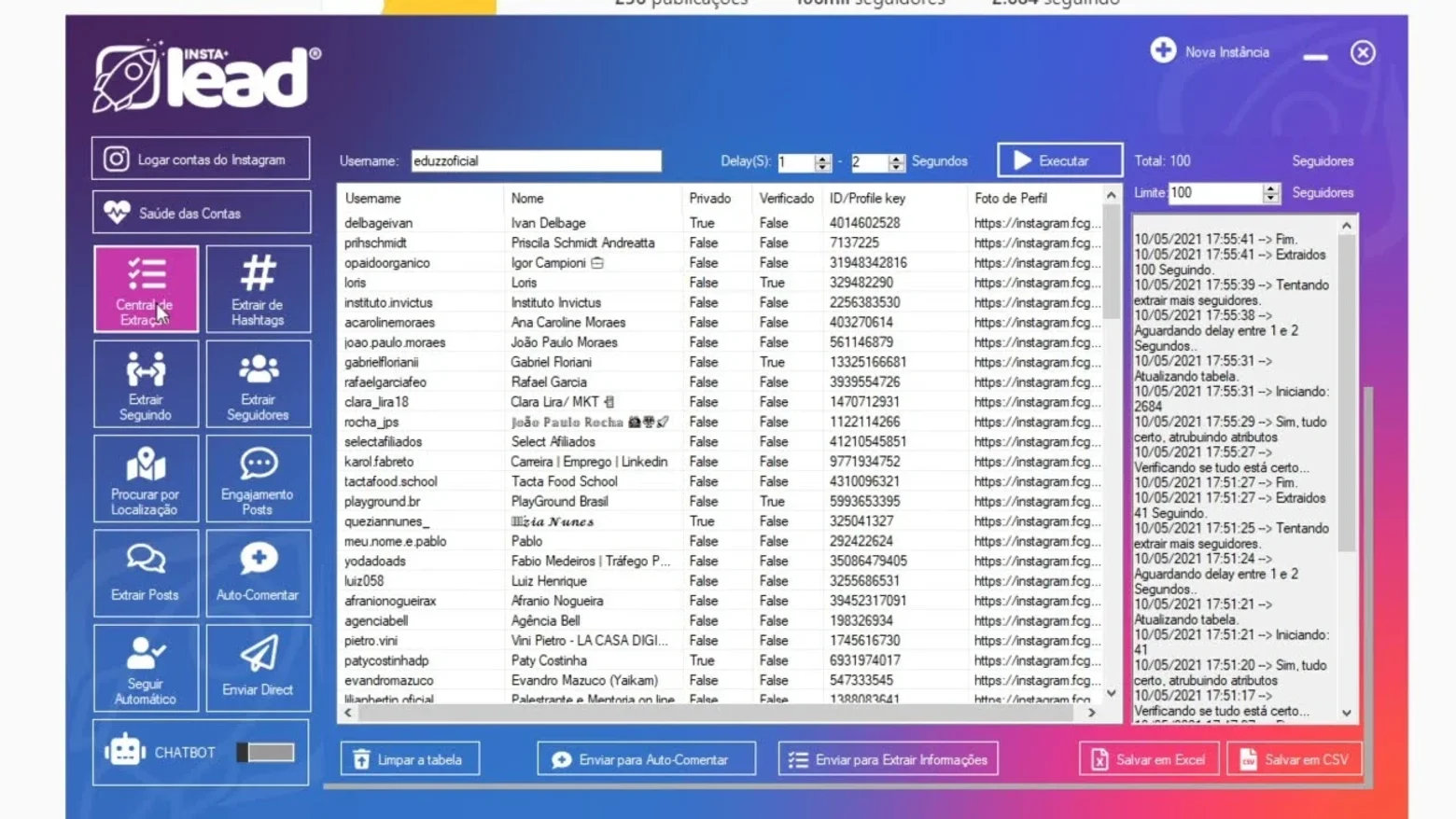Click the log panel scrollbar thumb
This screenshot has width=1456, height=819.
point(1346,393)
